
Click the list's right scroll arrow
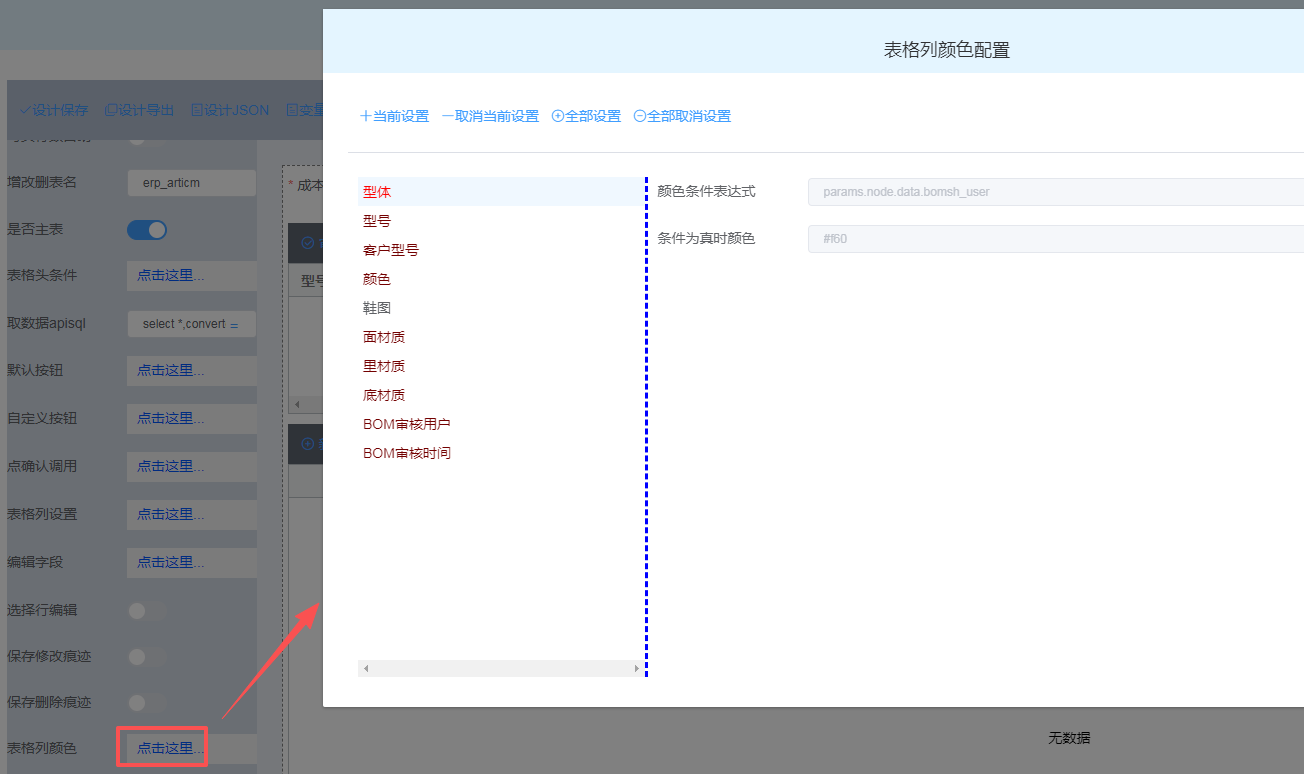636,668
